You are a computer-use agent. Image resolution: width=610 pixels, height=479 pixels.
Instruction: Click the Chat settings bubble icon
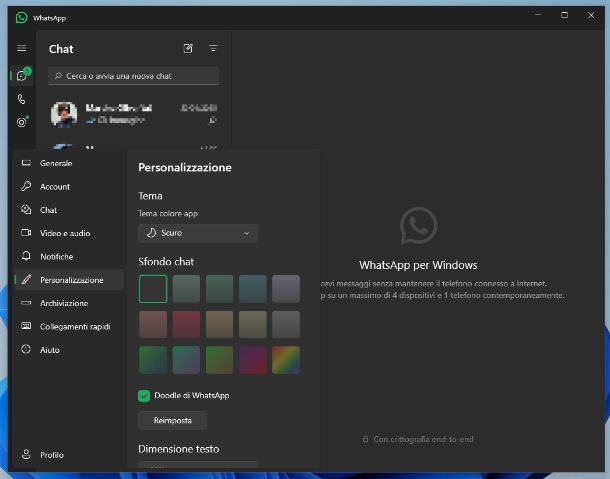point(26,209)
